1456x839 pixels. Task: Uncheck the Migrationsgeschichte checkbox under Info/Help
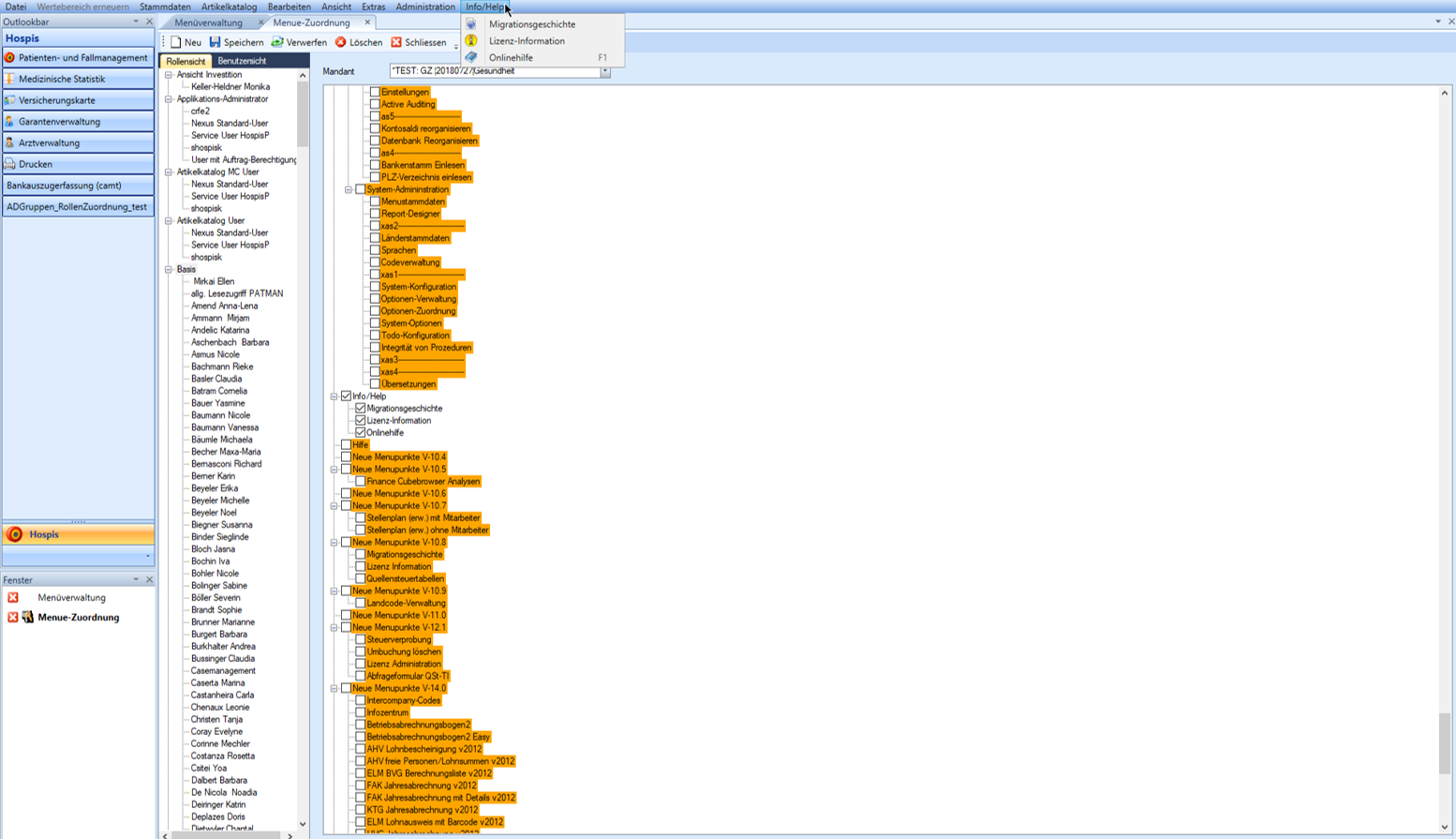[361, 409]
